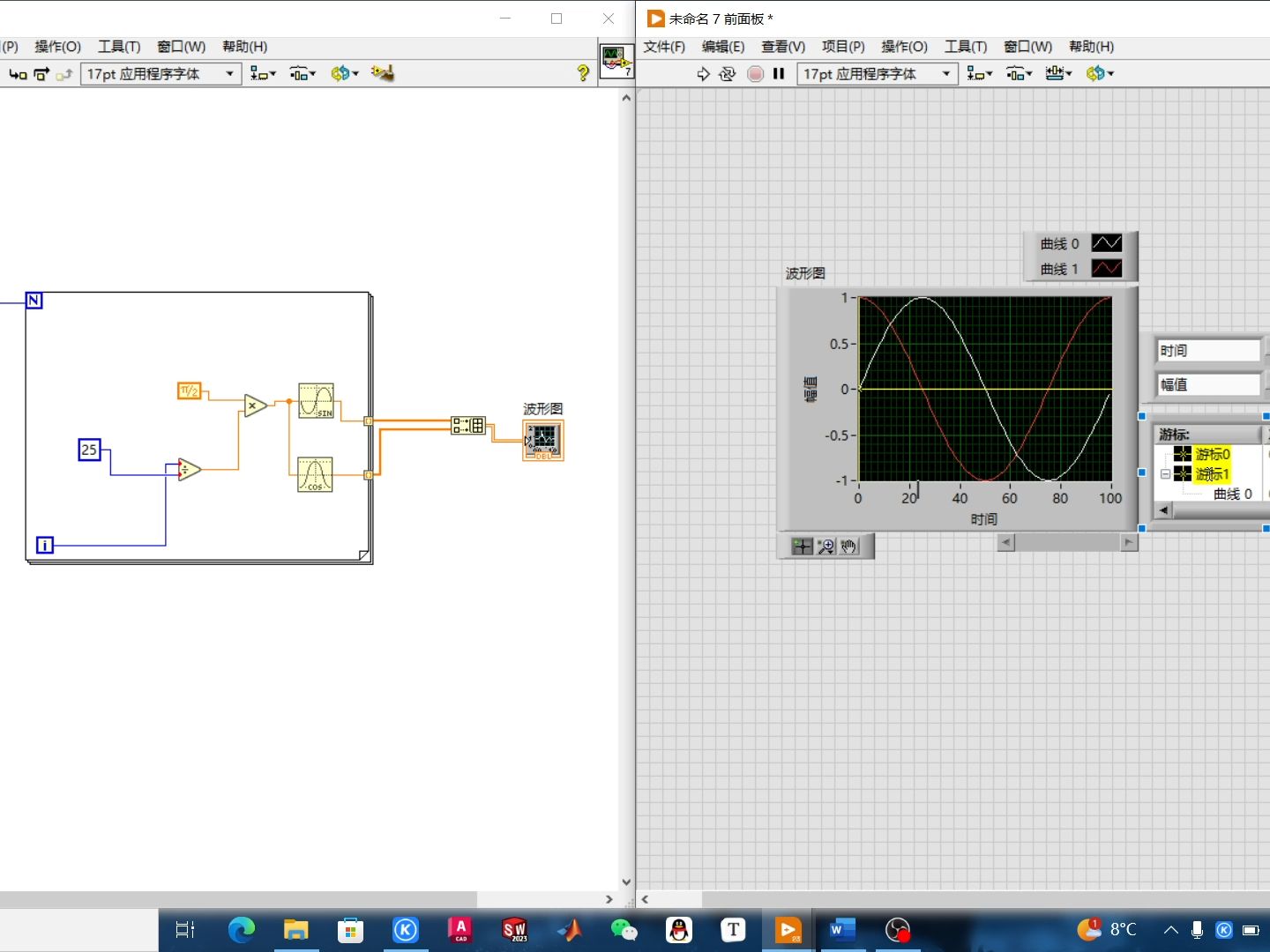Open Reorder menu in front panel toolbar

coord(1100,74)
